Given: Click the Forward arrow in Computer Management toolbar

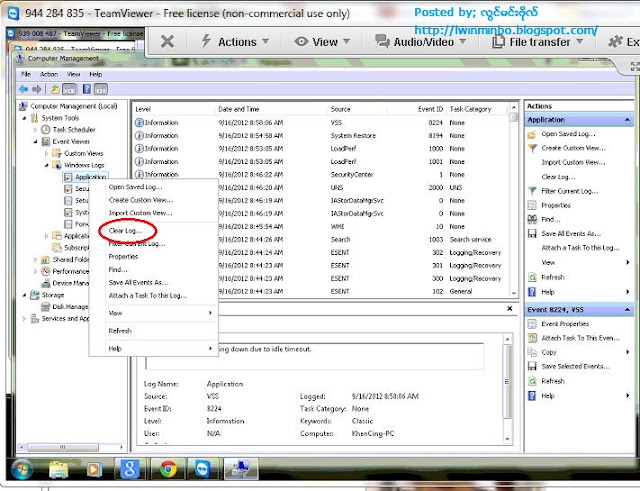Looking at the screenshot, I should click(x=37, y=89).
